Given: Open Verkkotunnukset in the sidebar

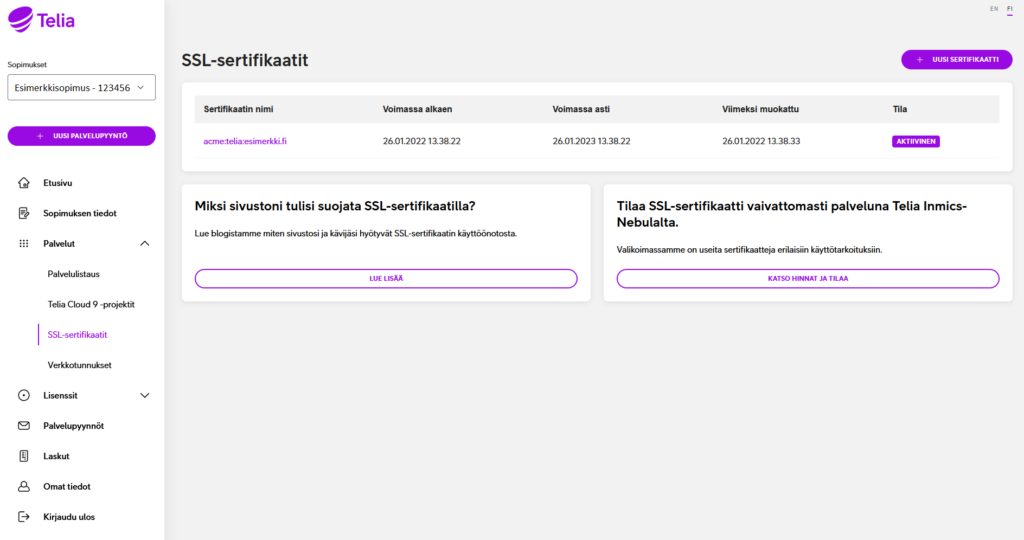Looking at the screenshot, I should pyautogui.click(x=80, y=365).
